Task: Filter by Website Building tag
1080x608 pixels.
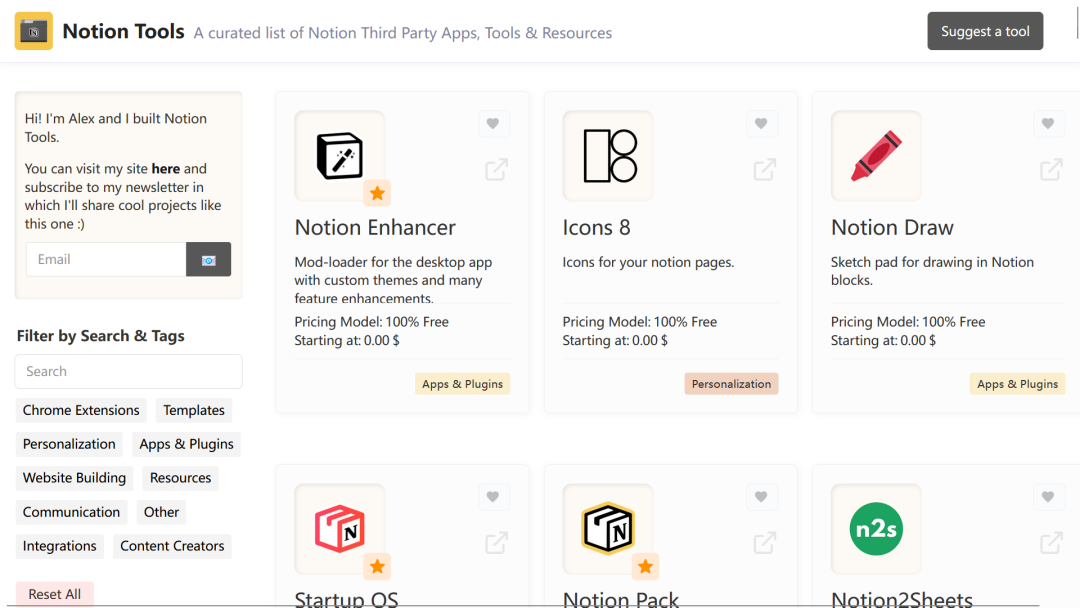Action: coord(74,478)
